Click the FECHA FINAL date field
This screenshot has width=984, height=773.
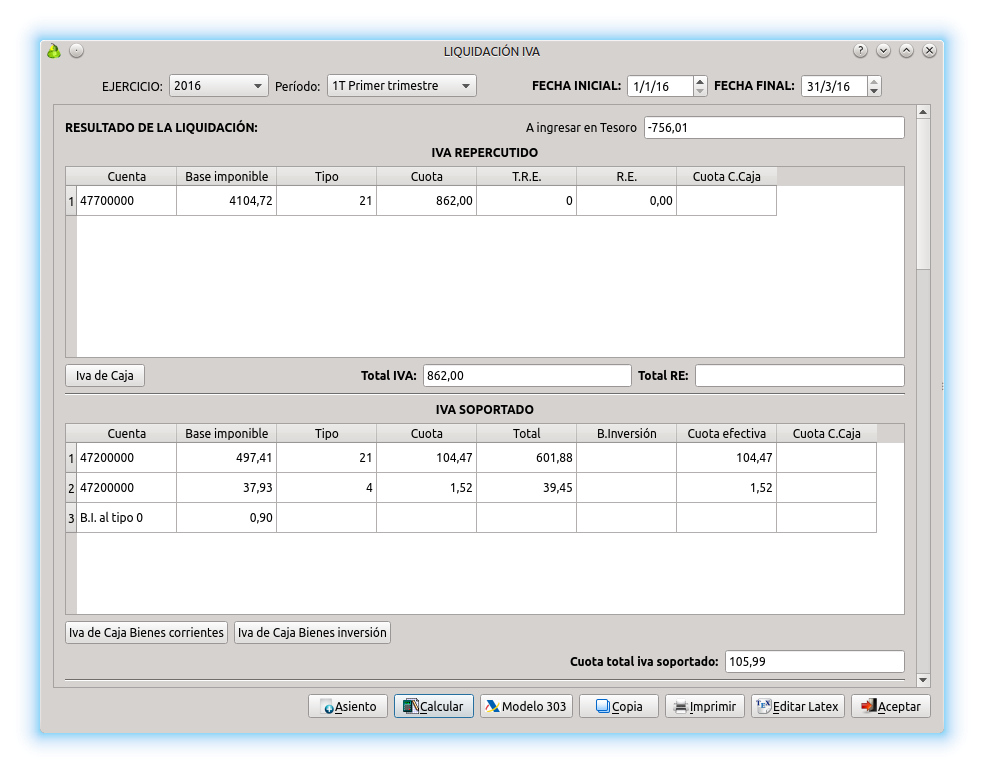tap(835, 86)
